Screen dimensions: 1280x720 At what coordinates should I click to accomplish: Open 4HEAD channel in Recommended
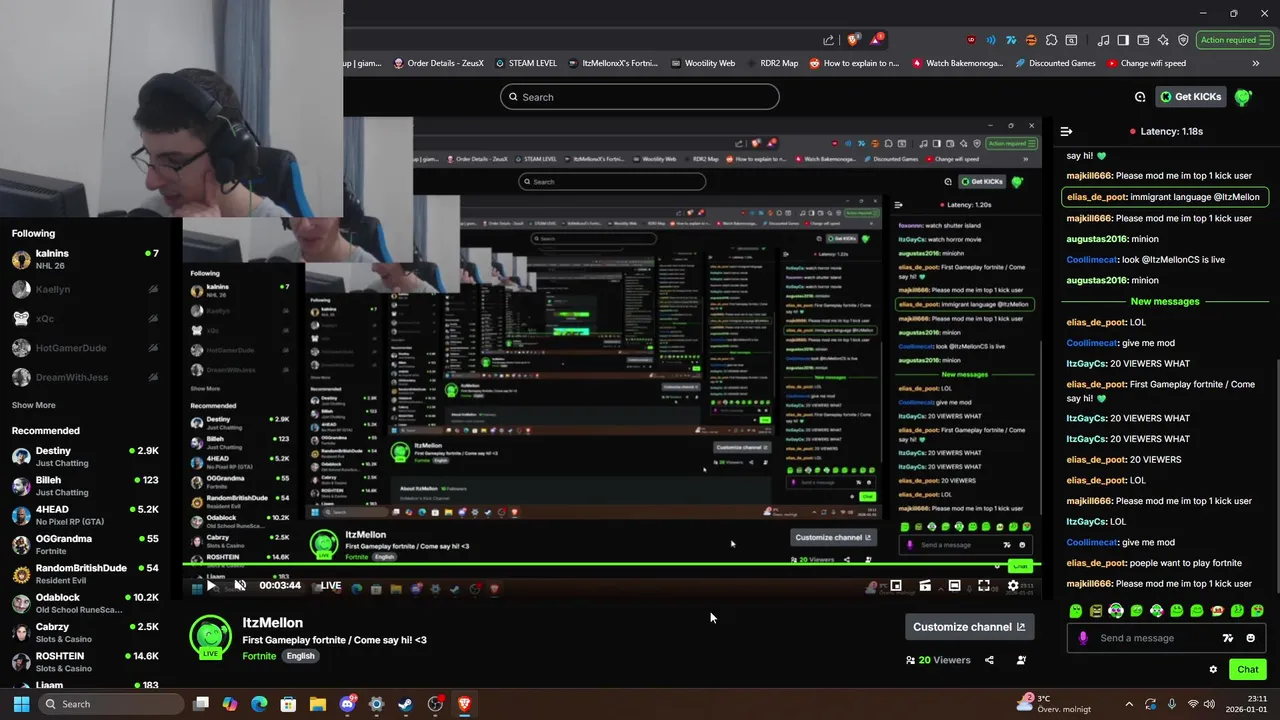(85, 515)
